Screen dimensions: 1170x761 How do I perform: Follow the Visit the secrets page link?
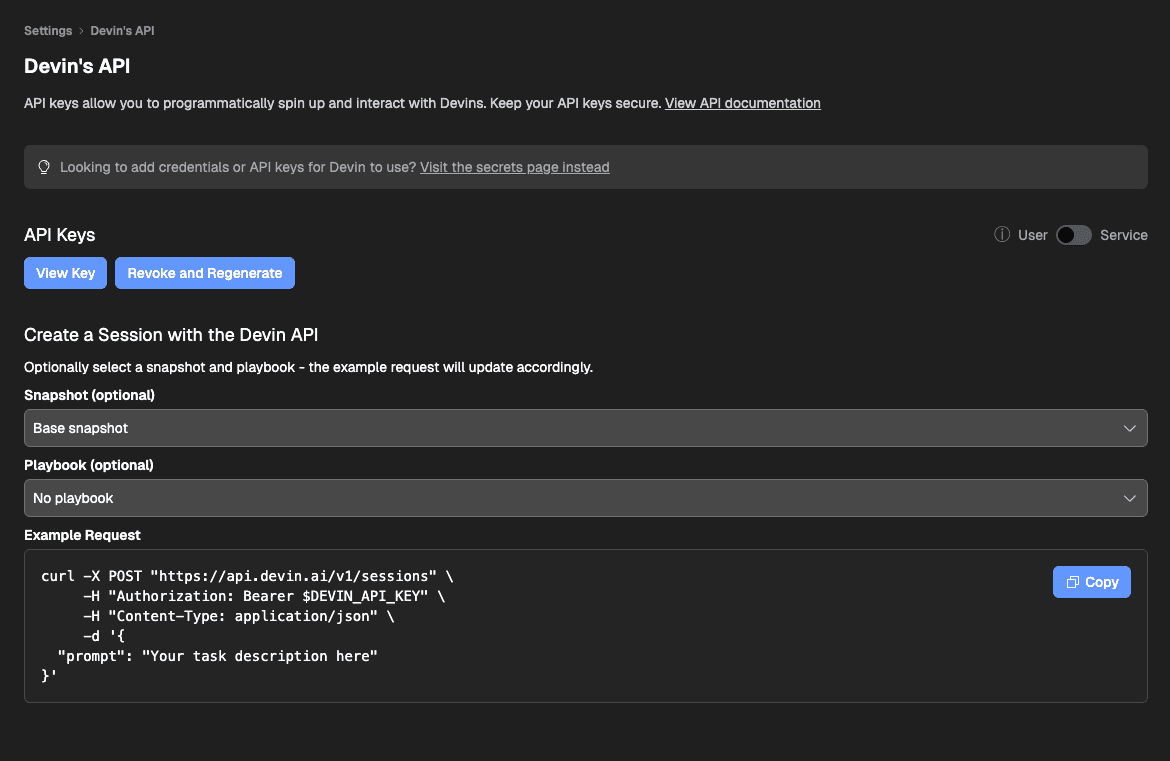[514, 167]
